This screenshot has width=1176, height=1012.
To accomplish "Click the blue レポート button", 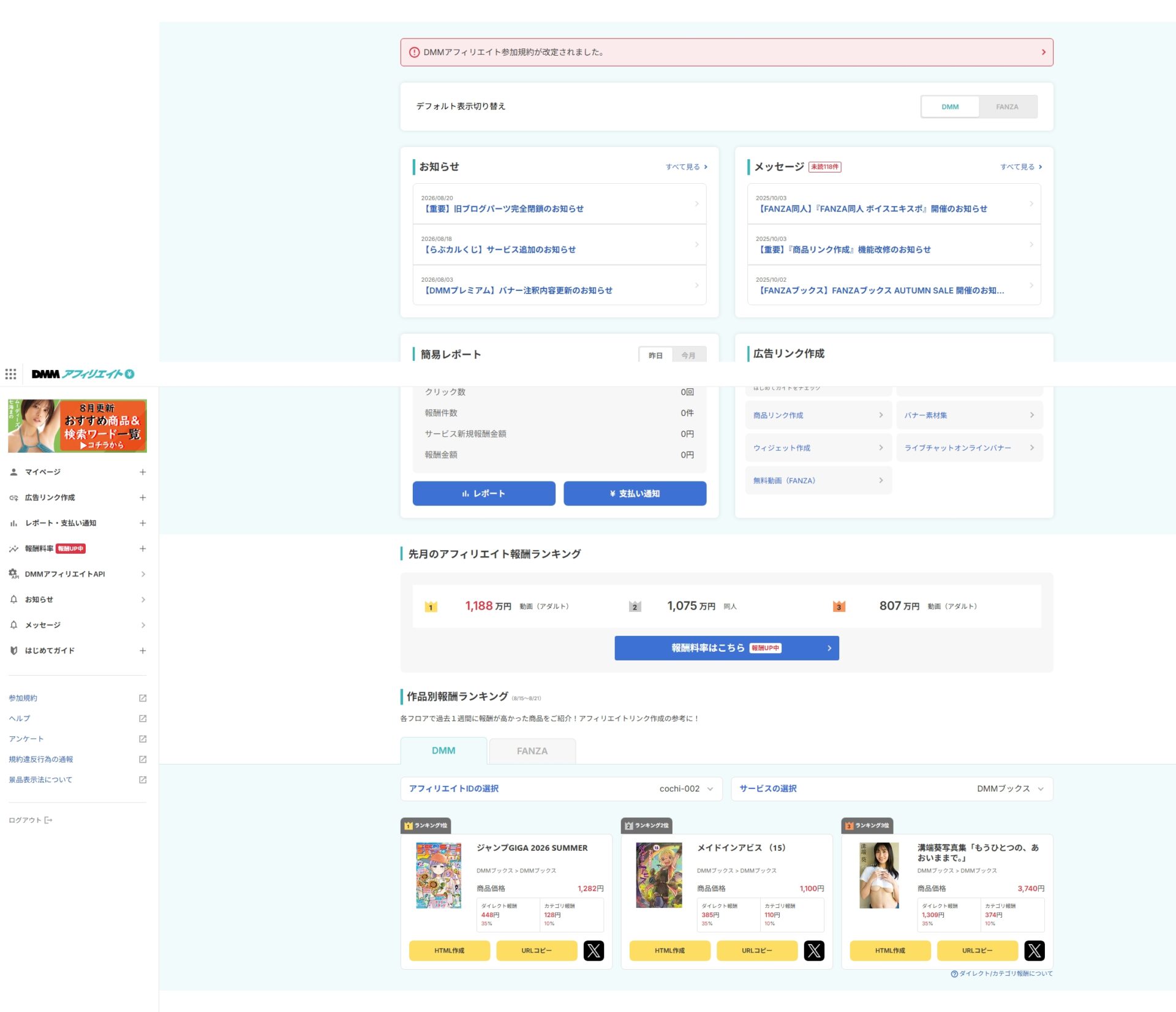I will 484,494.
